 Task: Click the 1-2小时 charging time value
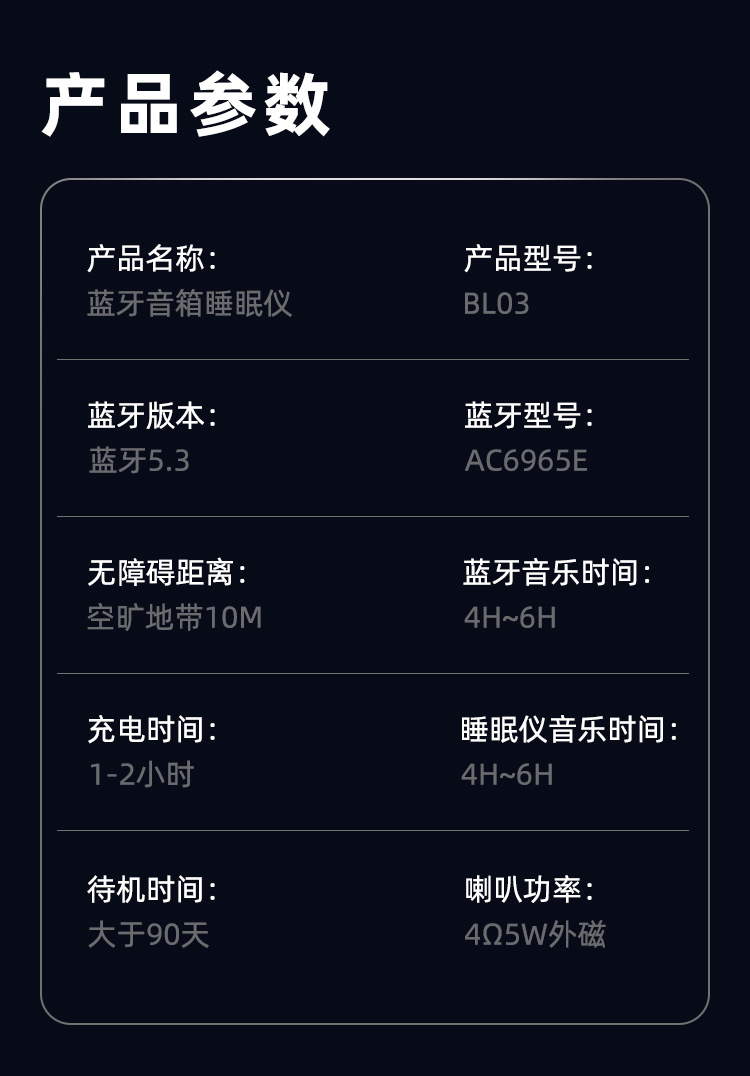point(141,774)
